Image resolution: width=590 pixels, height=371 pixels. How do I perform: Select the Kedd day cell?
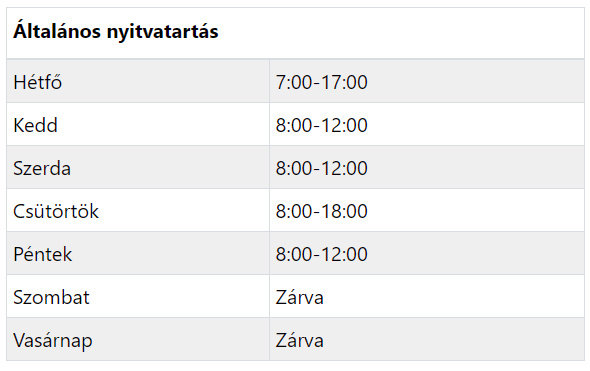[x=138, y=124]
